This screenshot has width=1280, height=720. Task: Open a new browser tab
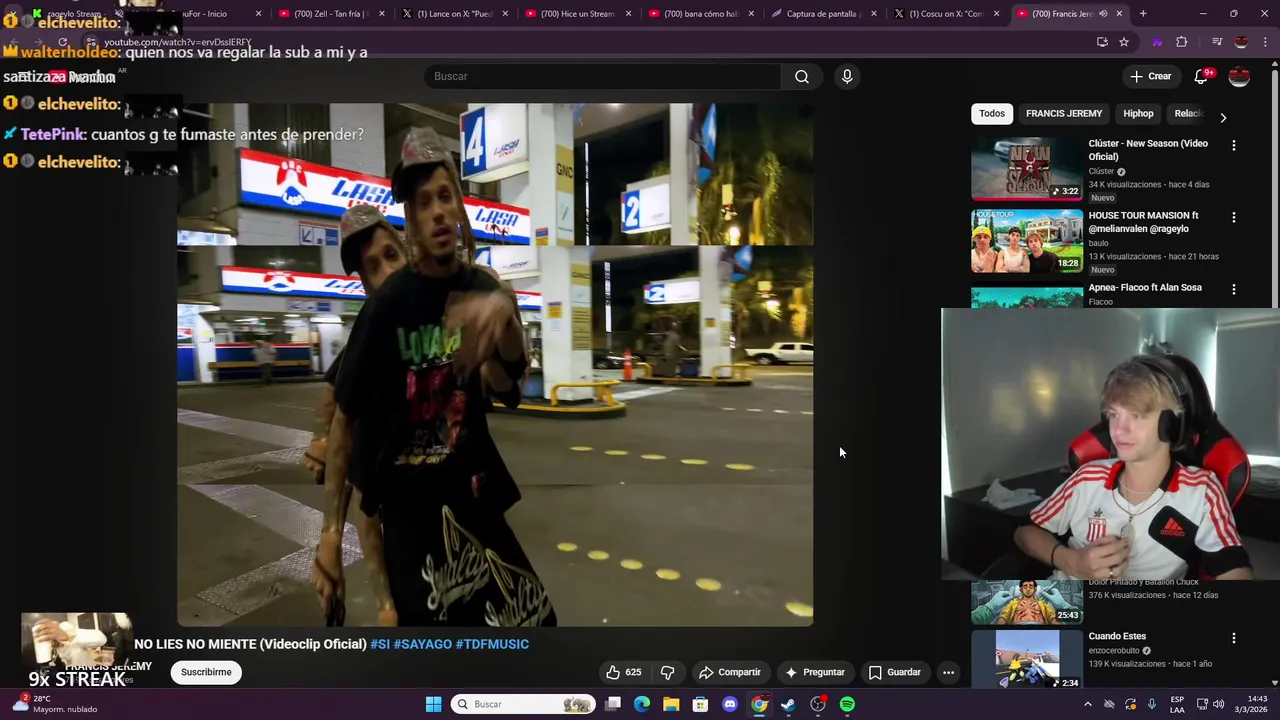tap(1143, 14)
